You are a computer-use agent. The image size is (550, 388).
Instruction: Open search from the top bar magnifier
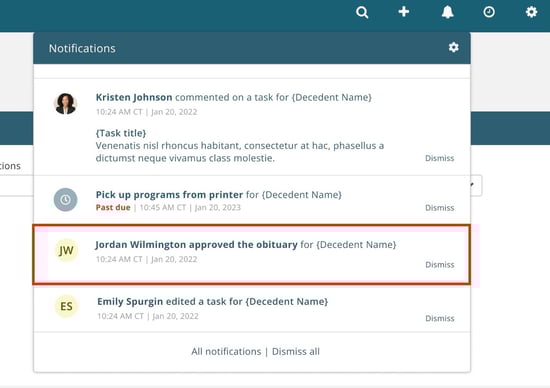[x=362, y=12]
